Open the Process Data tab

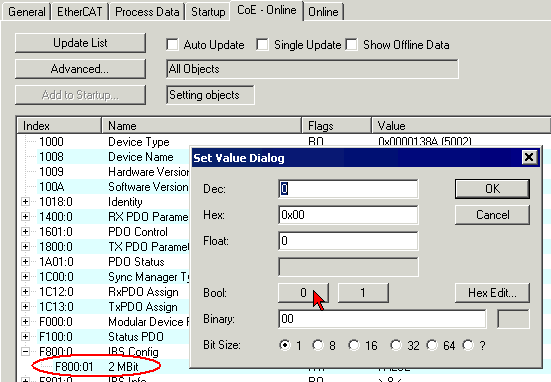click(x=147, y=12)
